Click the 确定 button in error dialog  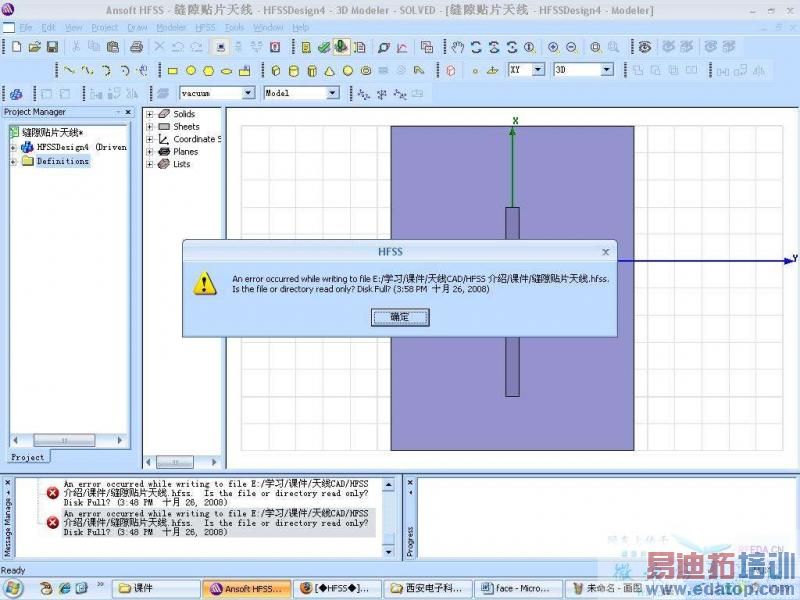tap(400, 317)
